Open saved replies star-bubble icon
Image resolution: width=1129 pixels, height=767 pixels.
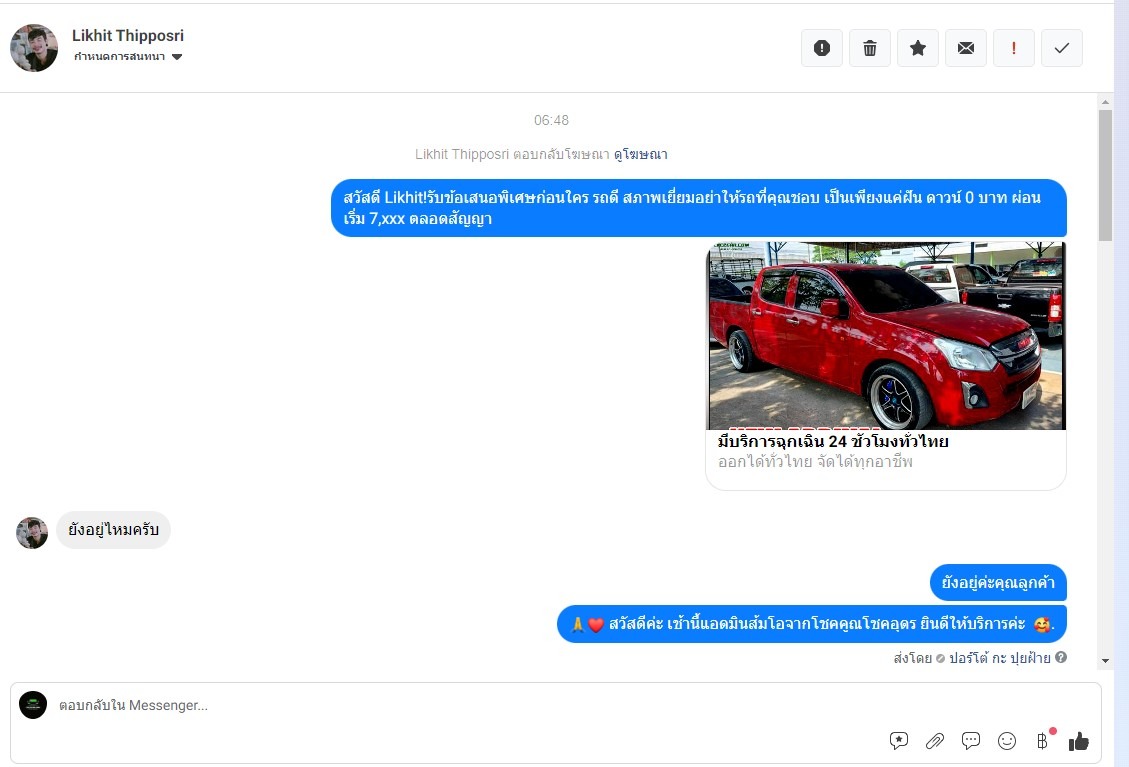899,740
